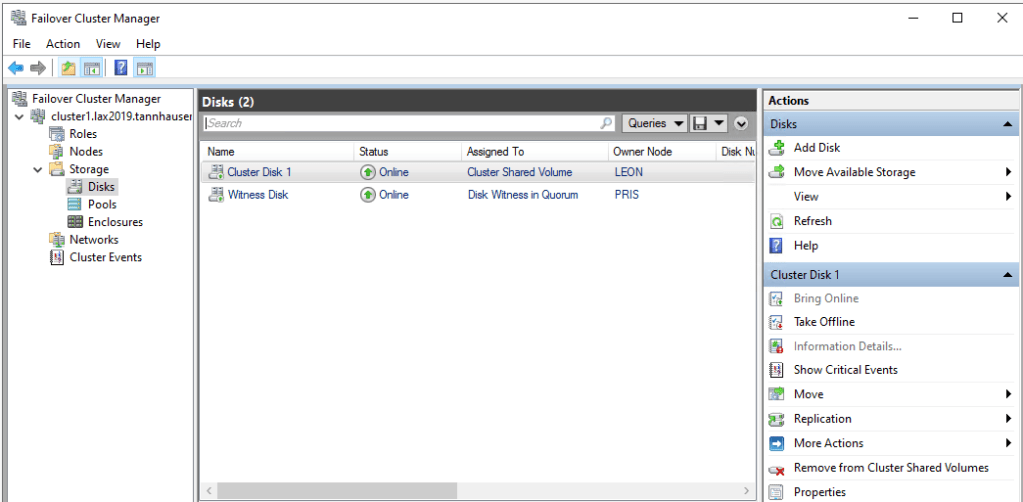
Task: Collapse the Storage tree node
Action: click(38, 170)
